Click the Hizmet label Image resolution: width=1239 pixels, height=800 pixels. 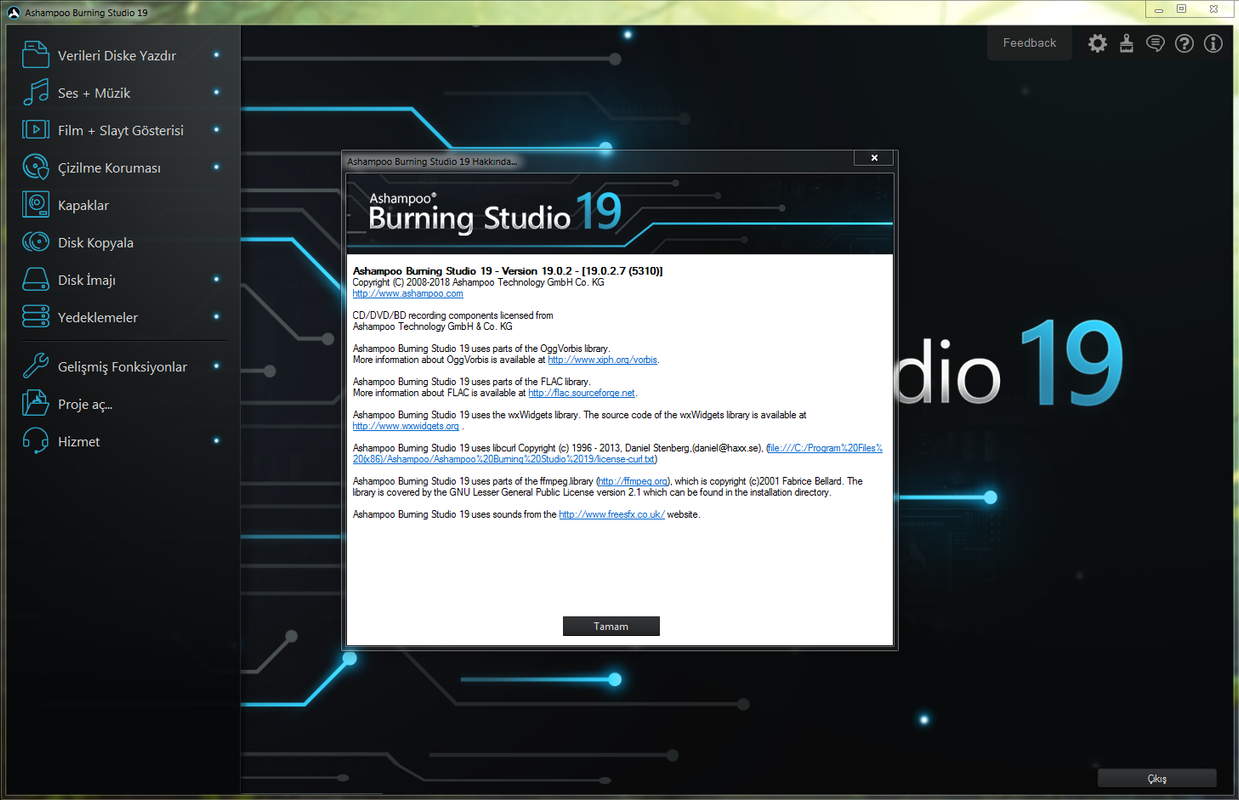79,441
